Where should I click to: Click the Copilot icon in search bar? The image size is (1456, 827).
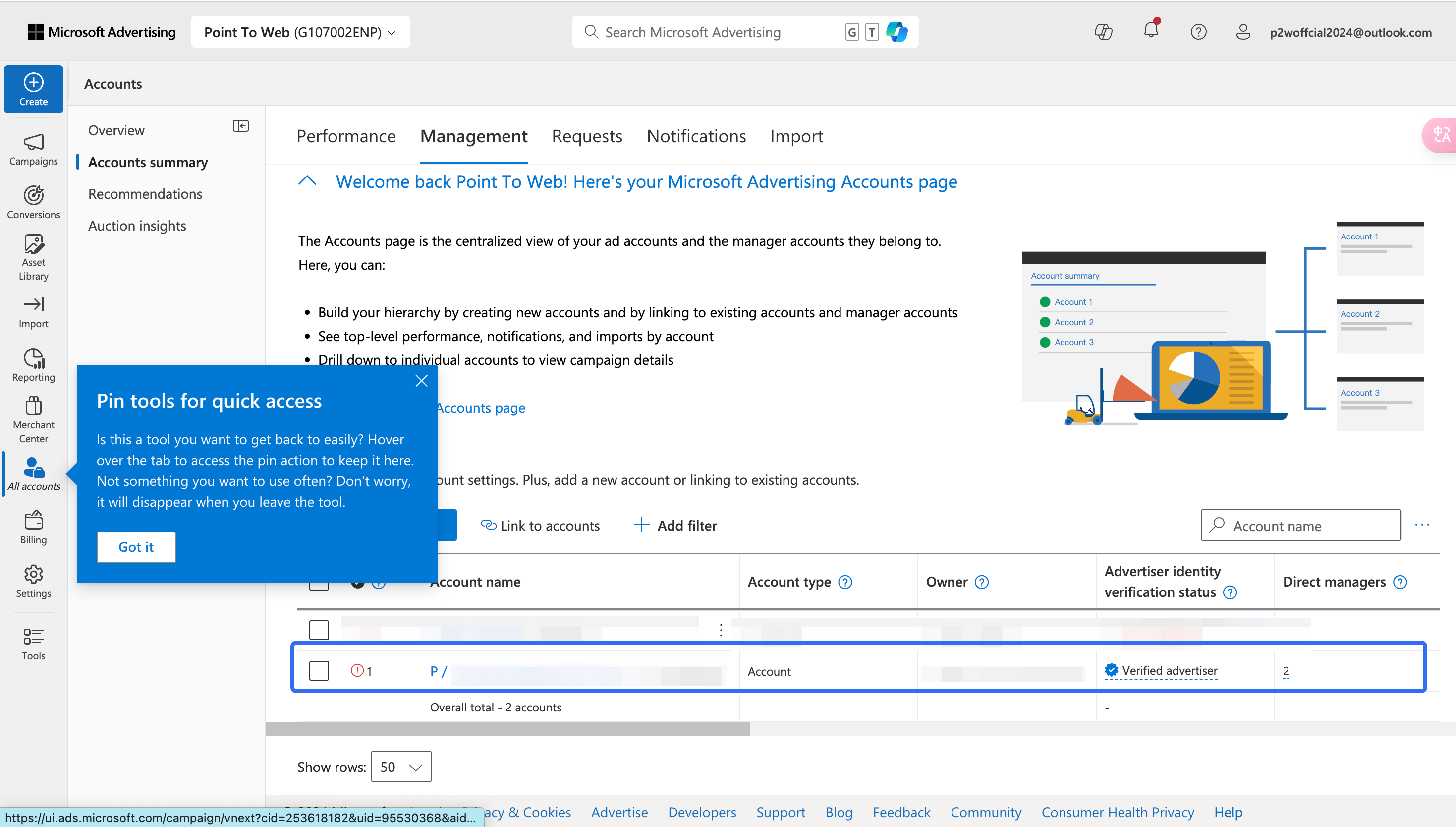(897, 32)
